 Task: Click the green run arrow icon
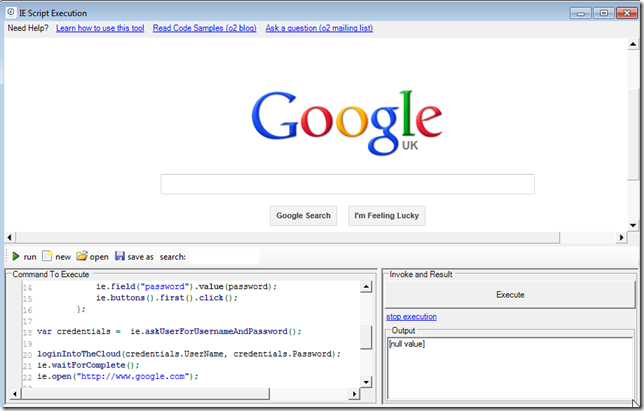pos(16,256)
